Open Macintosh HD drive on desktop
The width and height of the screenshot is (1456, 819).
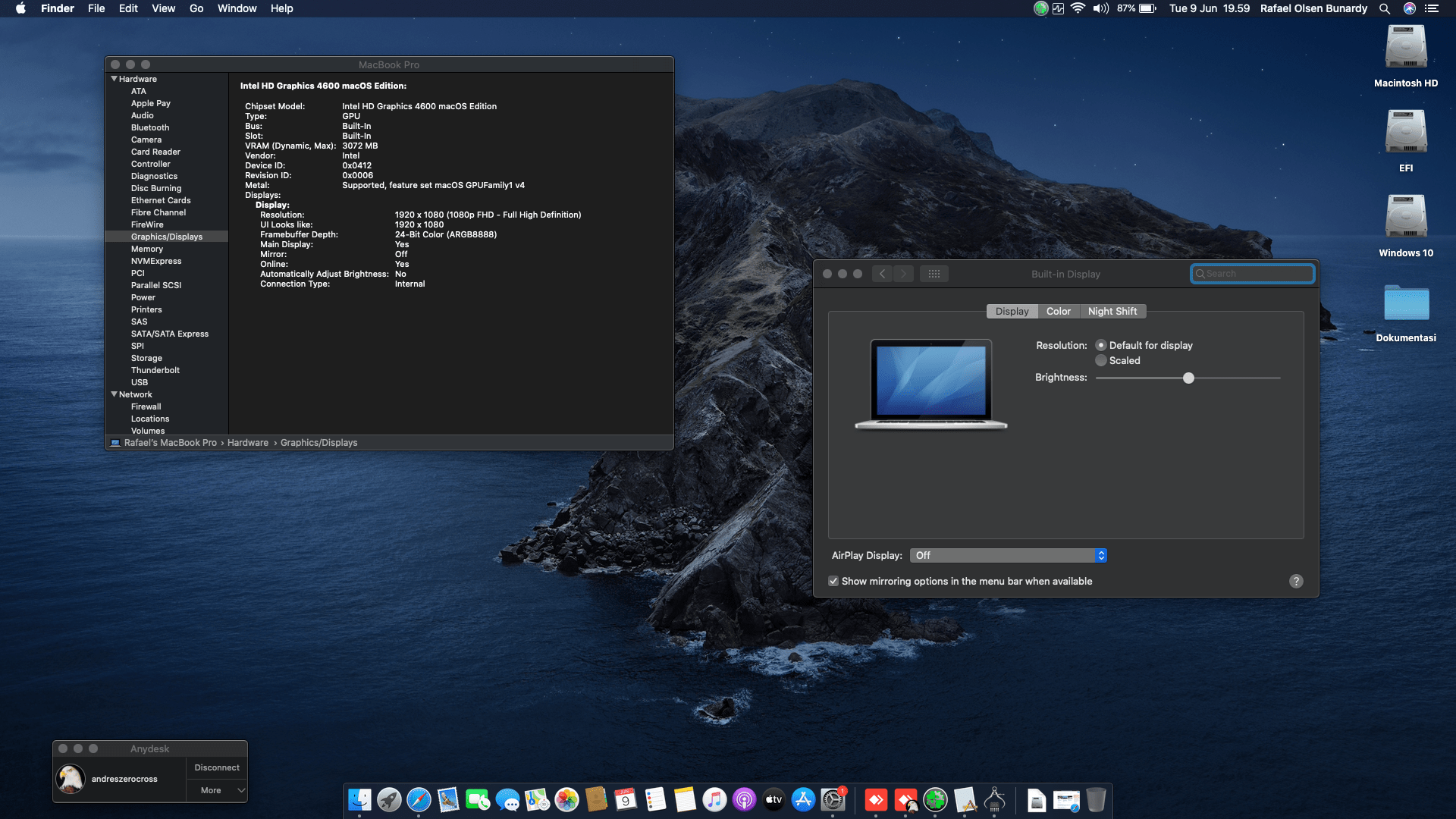click(x=1406, y=47)
